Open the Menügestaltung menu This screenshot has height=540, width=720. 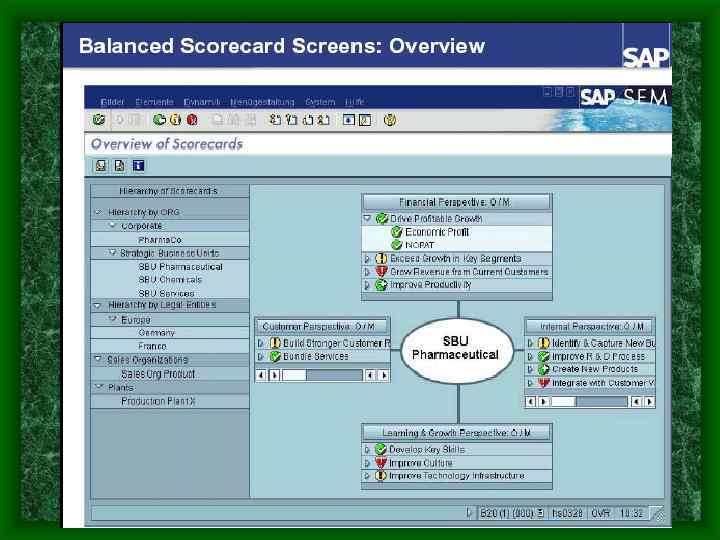tap(262, 102)
